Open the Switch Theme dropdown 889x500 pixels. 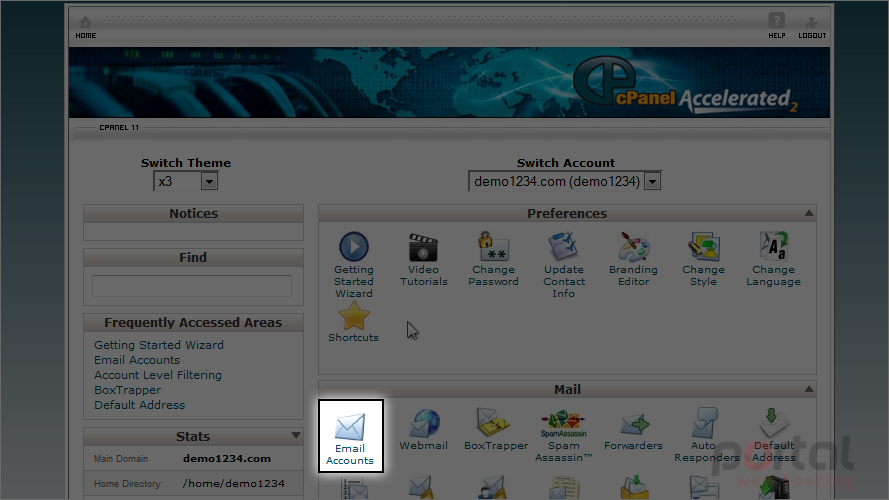[x=186, y=181]
